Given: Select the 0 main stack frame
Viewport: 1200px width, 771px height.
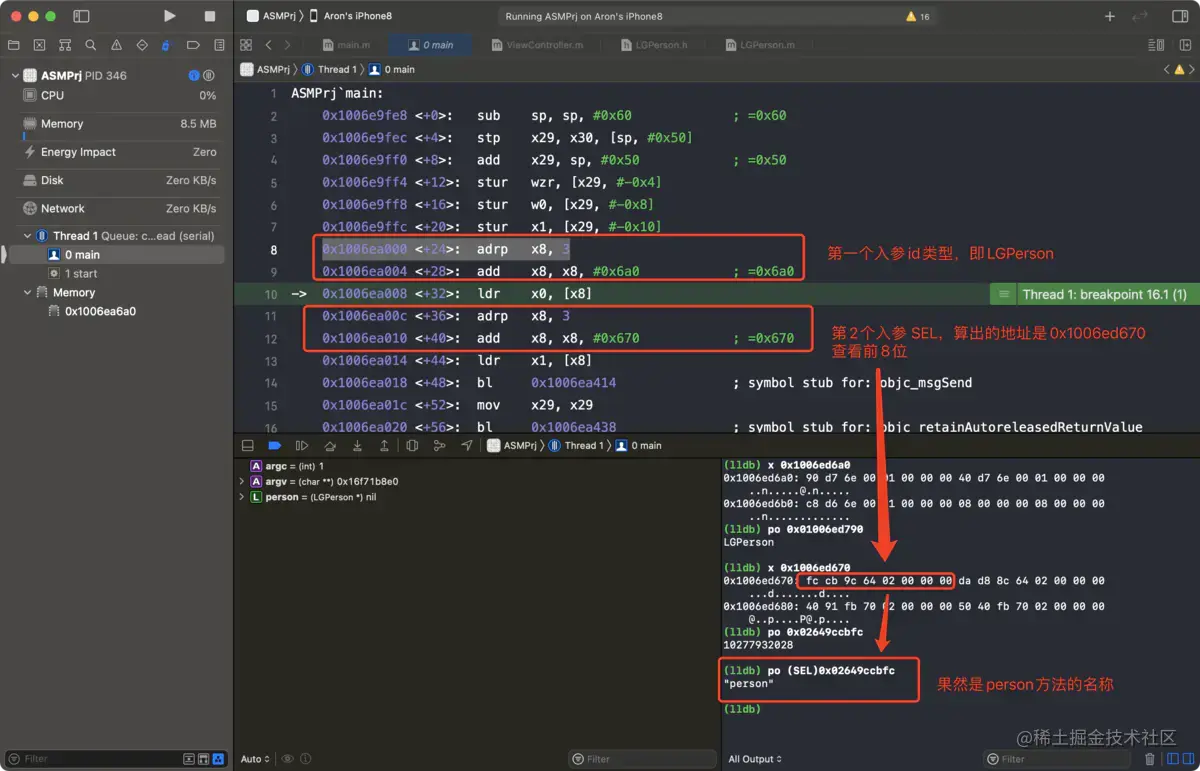Looking at the screenshot, I should [x=115, y=255].
